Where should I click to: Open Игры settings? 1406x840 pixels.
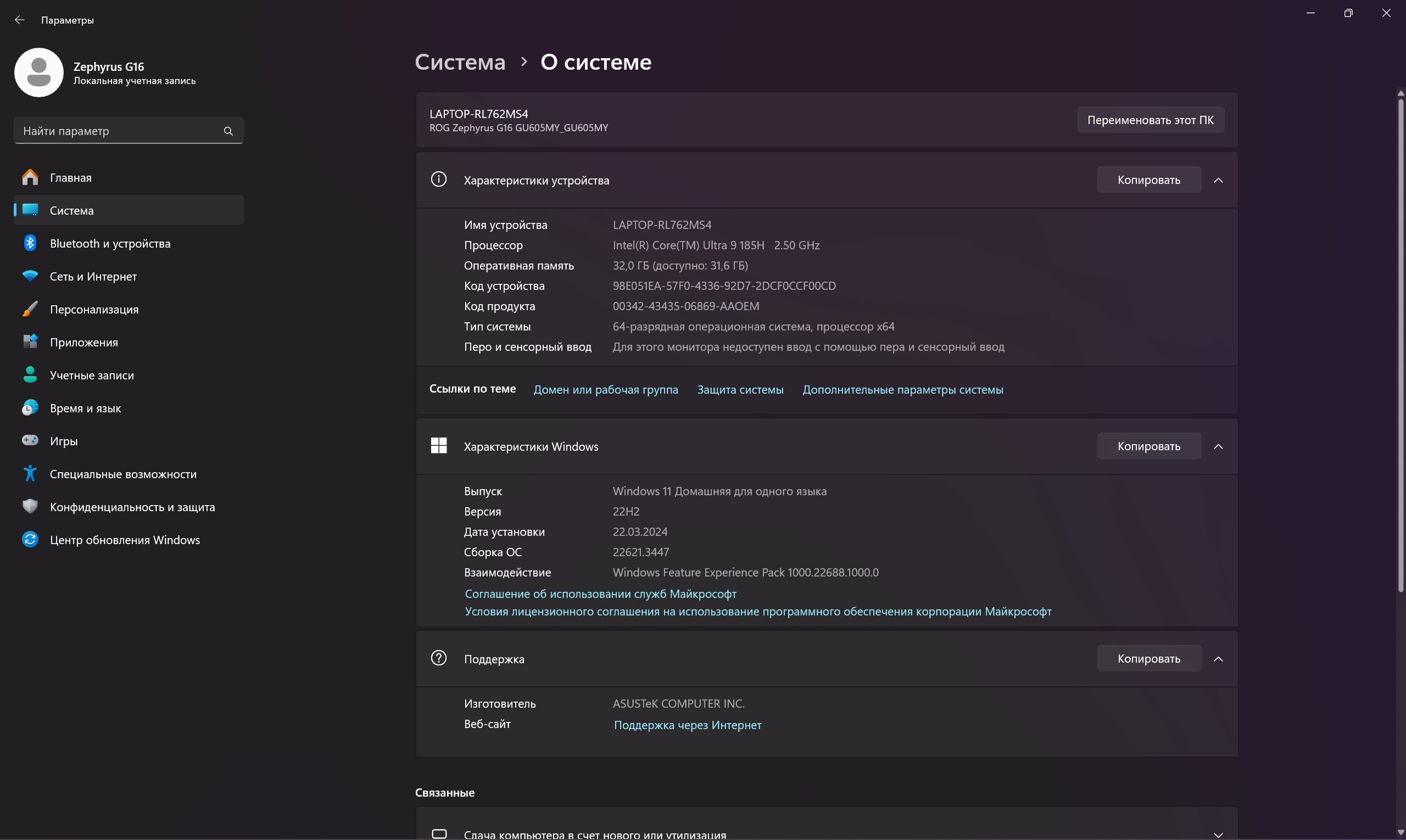(129, 441)
